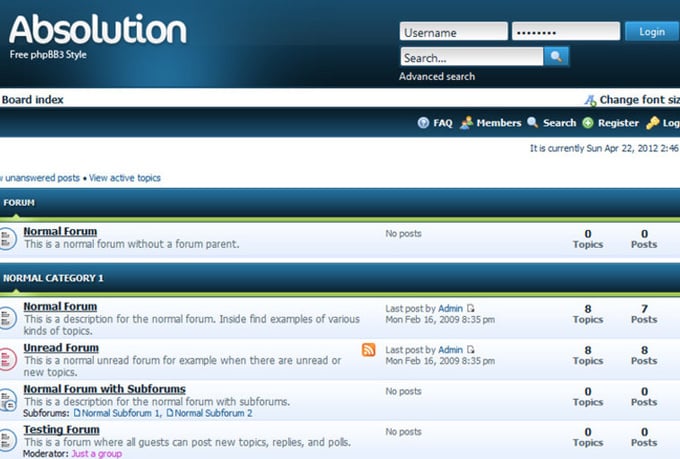This screenshot has height=459, width=680.
Task: Click the Normal Subforum 1 page icon
Action: coord(77,413)
